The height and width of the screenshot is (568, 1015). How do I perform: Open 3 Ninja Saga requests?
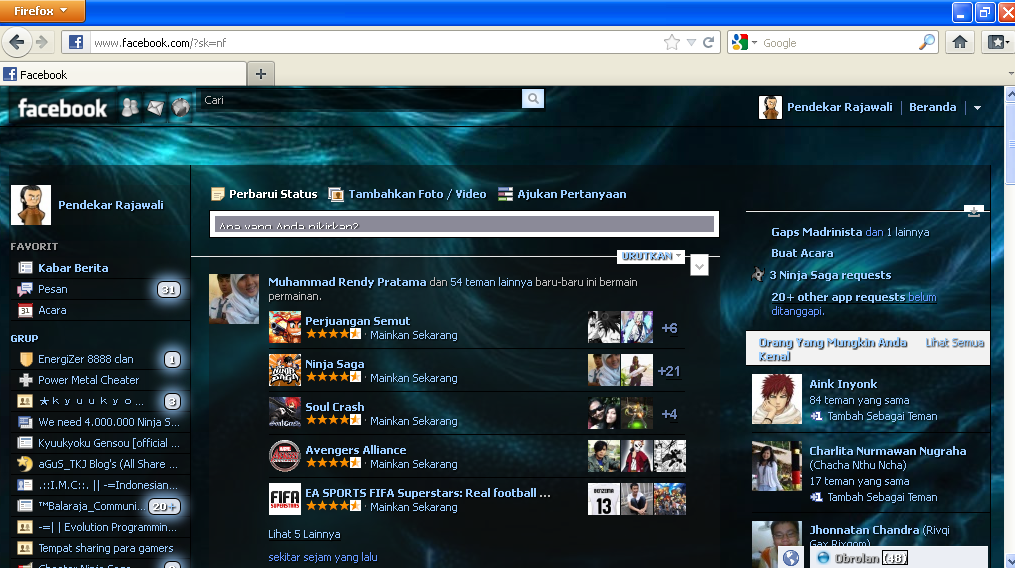[830, 275]
